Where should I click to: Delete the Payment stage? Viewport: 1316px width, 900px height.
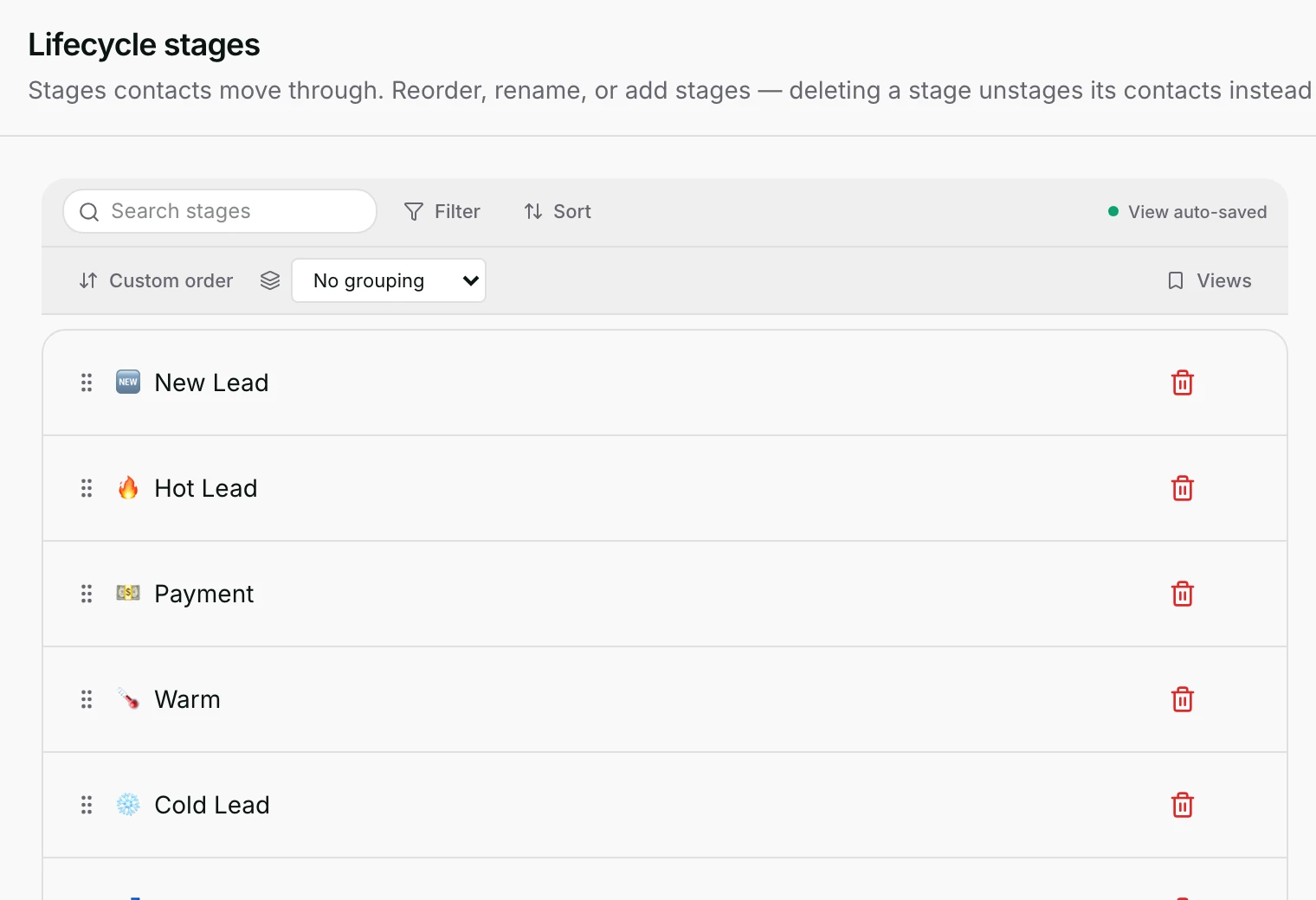coord(1182,594)
